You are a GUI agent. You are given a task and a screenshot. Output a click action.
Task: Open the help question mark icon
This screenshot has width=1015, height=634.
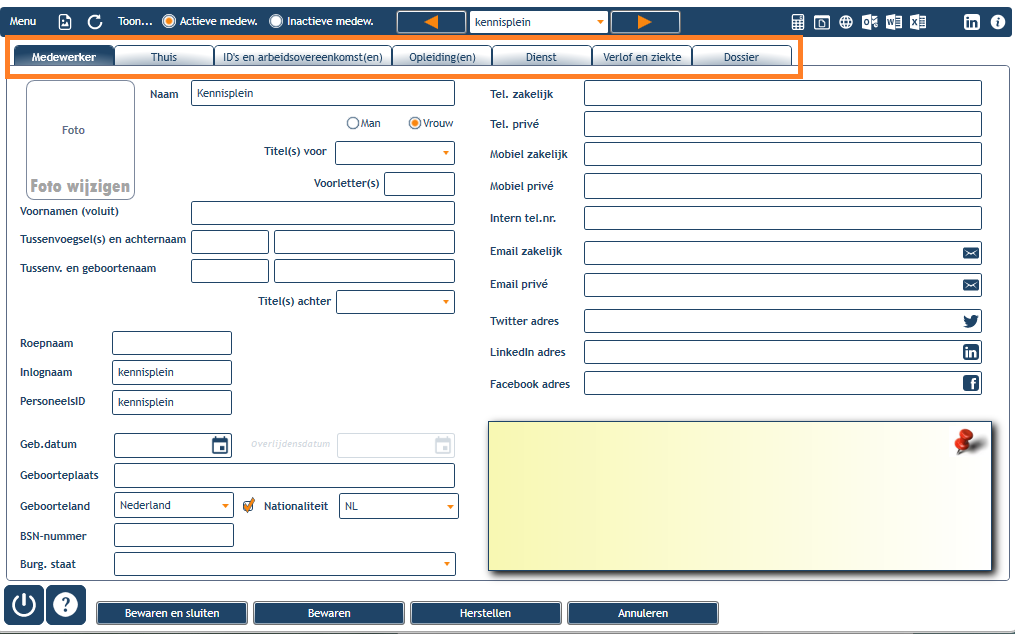(65, 605)
